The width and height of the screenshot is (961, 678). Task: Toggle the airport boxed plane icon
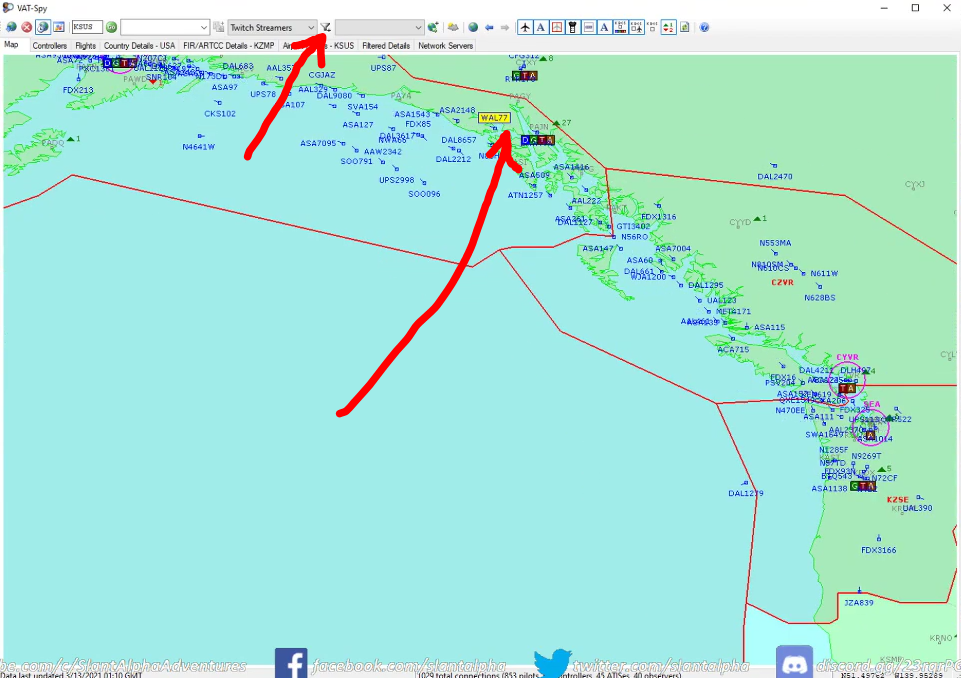pos(557,27)
